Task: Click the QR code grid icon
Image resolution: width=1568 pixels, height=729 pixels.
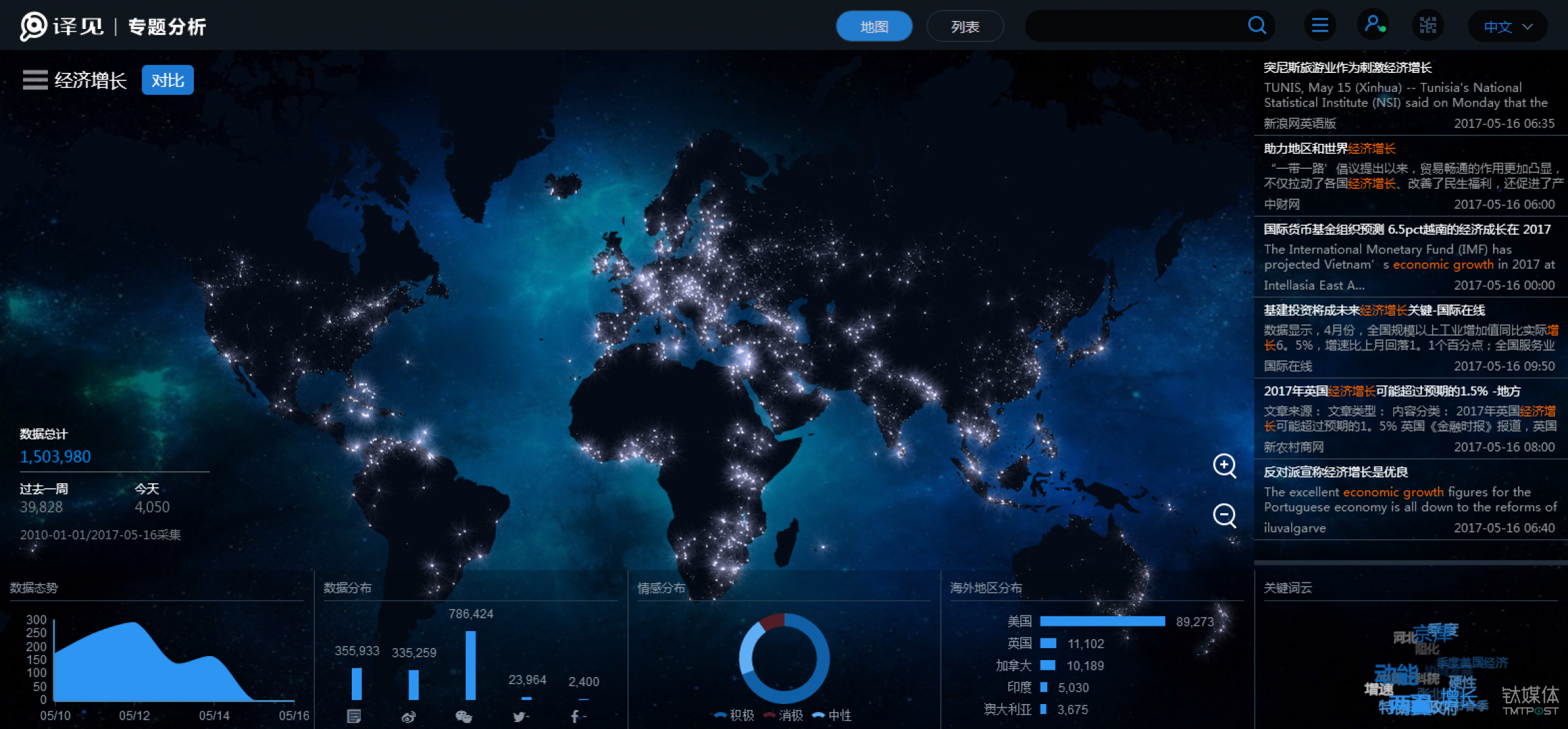Action: (1428, 26)
